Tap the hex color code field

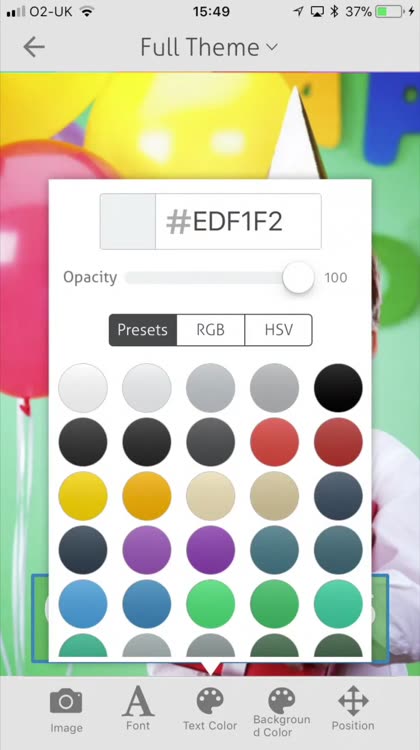click(238, 221)
